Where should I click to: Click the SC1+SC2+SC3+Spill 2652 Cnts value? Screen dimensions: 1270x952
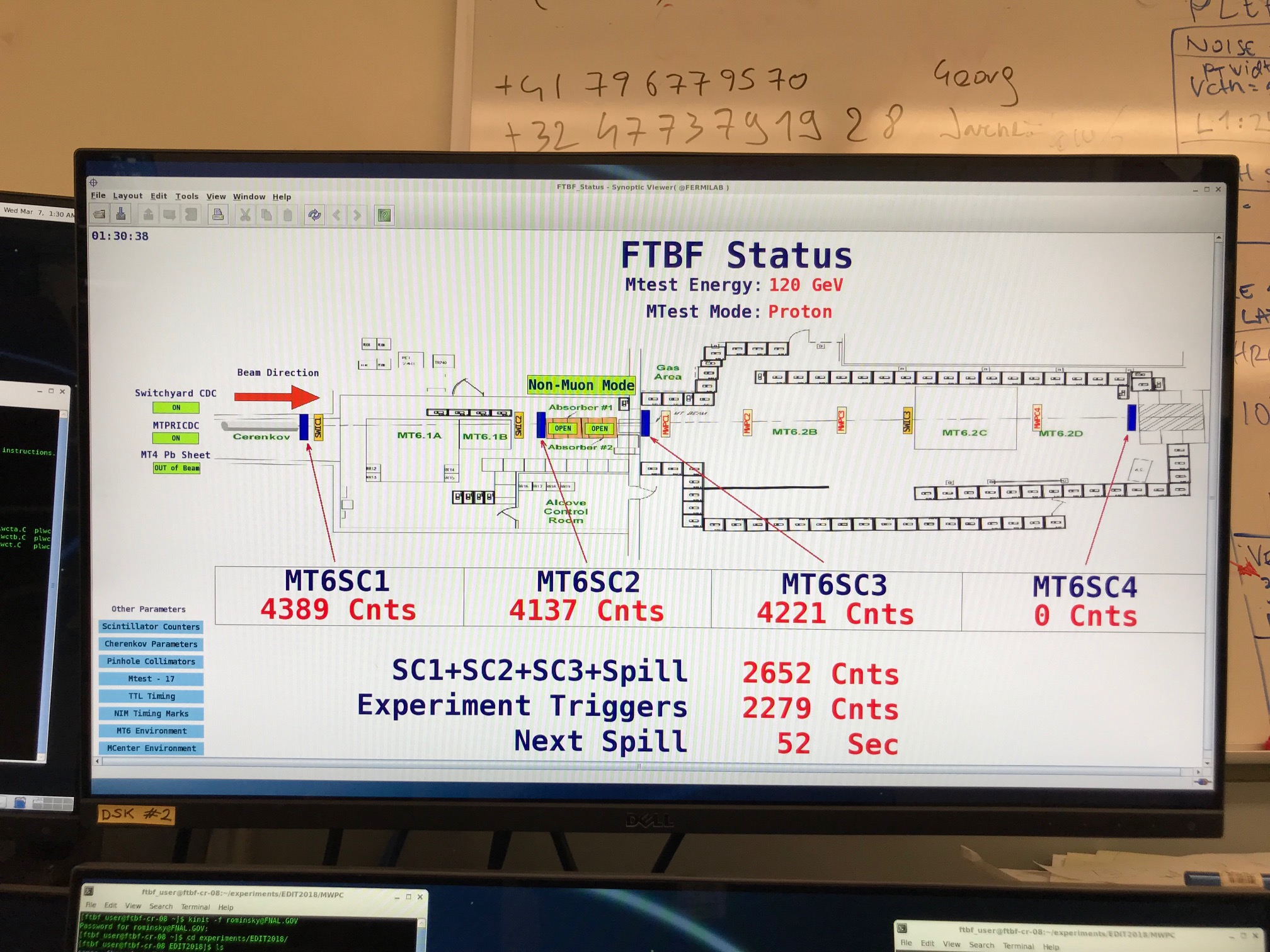(820, 674)
